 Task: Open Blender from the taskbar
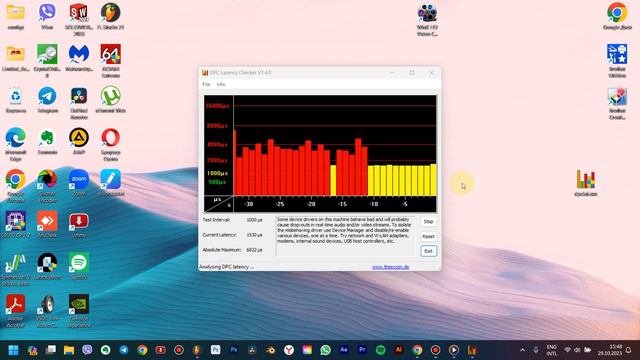pyautogui.click(x=270, y=350)
